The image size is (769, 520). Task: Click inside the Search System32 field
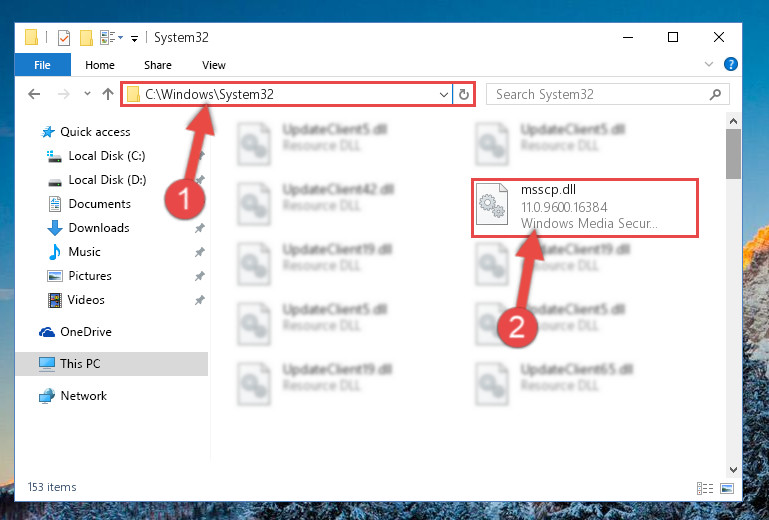(601, 94)
